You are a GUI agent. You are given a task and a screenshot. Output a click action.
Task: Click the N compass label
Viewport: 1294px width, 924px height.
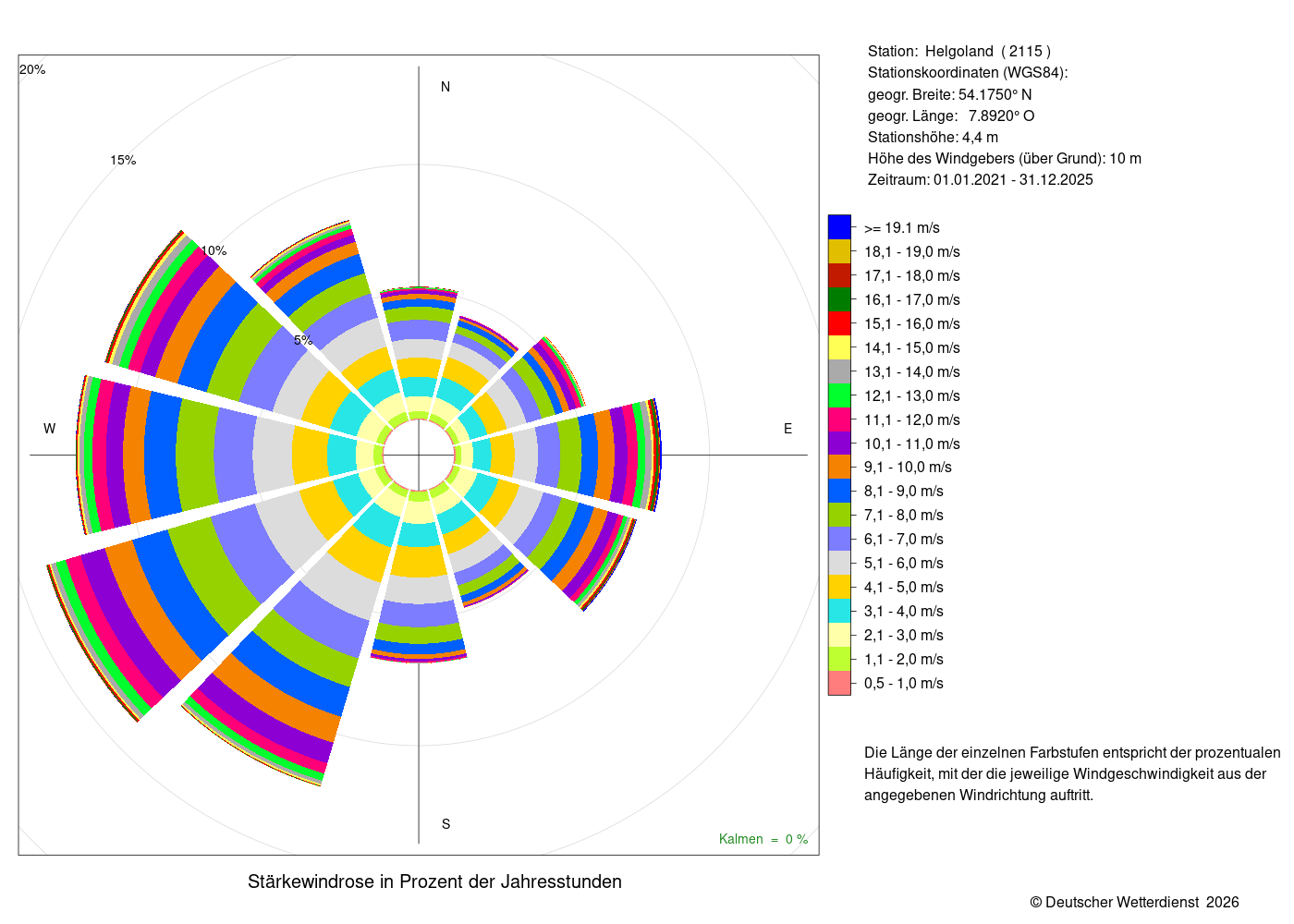click(x=446, y=87)
